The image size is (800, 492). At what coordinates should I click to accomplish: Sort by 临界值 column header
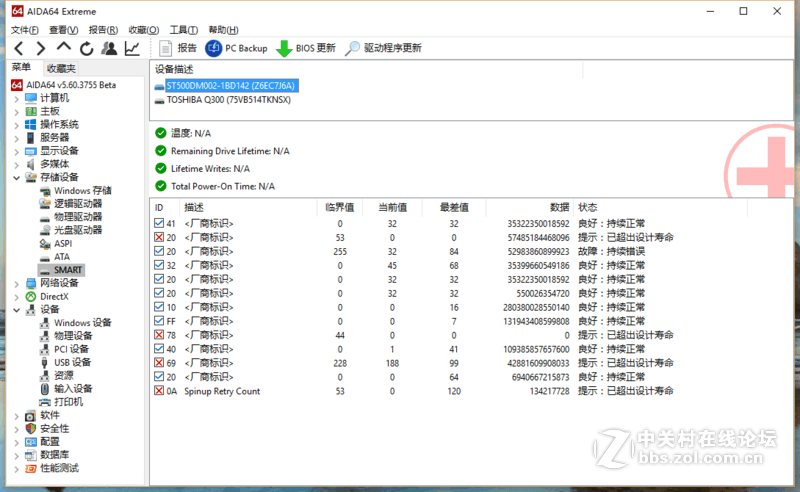pos(340,207)
